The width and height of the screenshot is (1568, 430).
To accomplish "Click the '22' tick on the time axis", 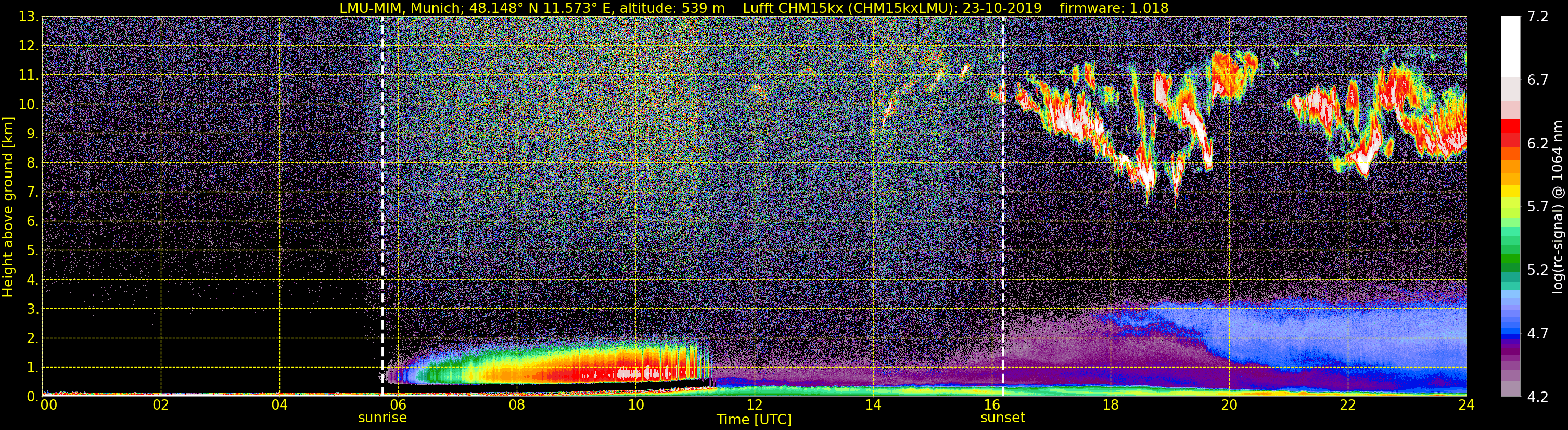I will coord(1348,405).
